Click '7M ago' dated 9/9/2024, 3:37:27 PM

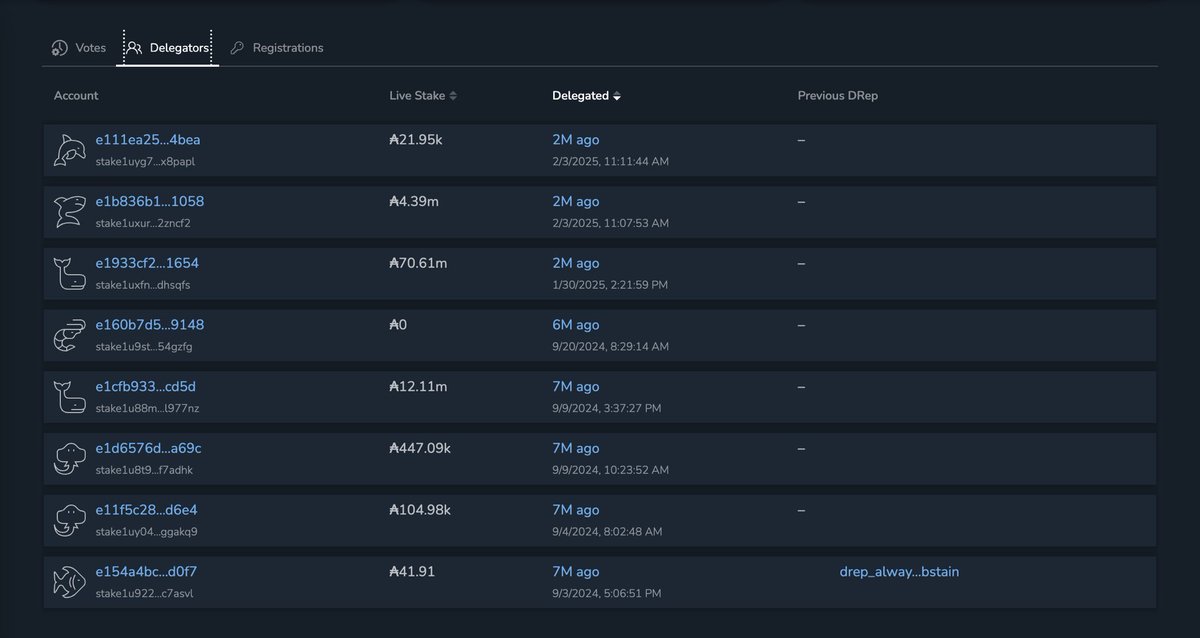[x=576, y=388]
